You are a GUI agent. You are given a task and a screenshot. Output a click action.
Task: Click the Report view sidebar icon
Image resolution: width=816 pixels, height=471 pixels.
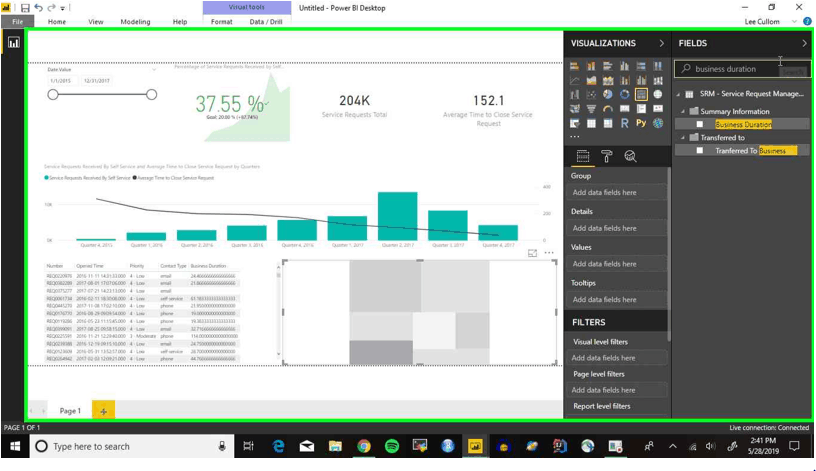14,43
